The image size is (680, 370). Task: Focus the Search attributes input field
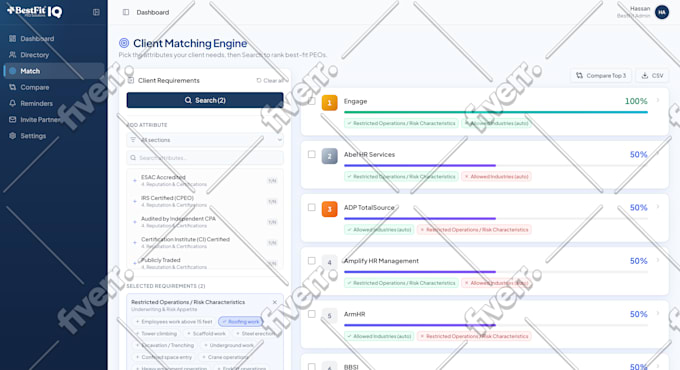[205, 158]
